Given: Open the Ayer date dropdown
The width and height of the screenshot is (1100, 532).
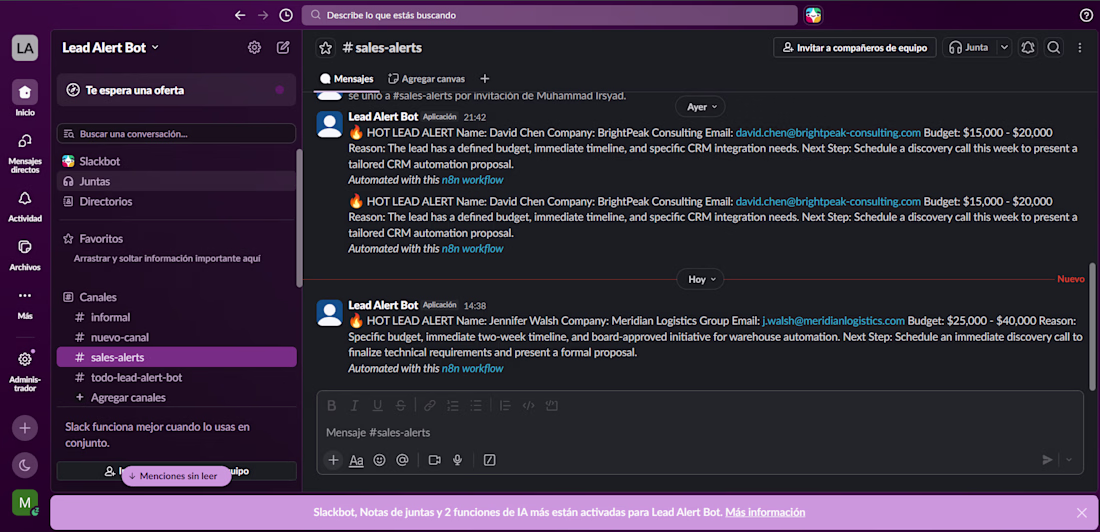Looking at the screenshot, I should [700, 107].
